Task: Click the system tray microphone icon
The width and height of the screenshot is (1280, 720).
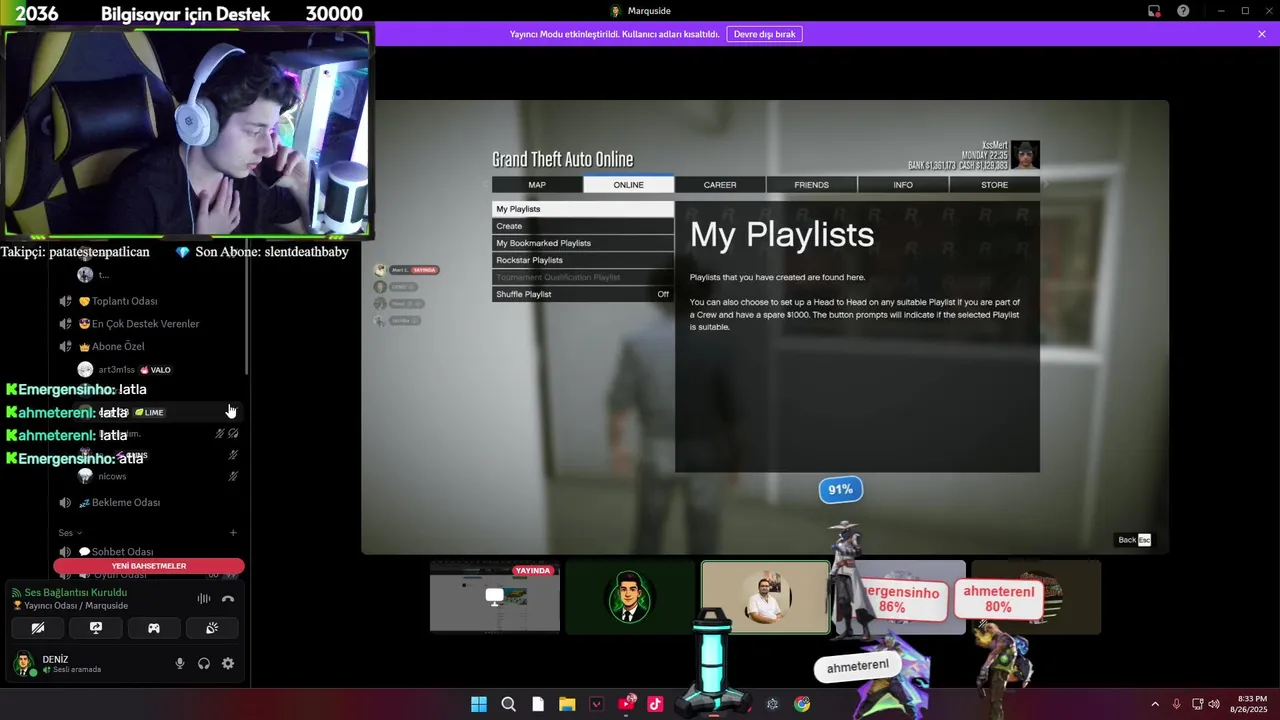Action: [x=1176, y=704]
